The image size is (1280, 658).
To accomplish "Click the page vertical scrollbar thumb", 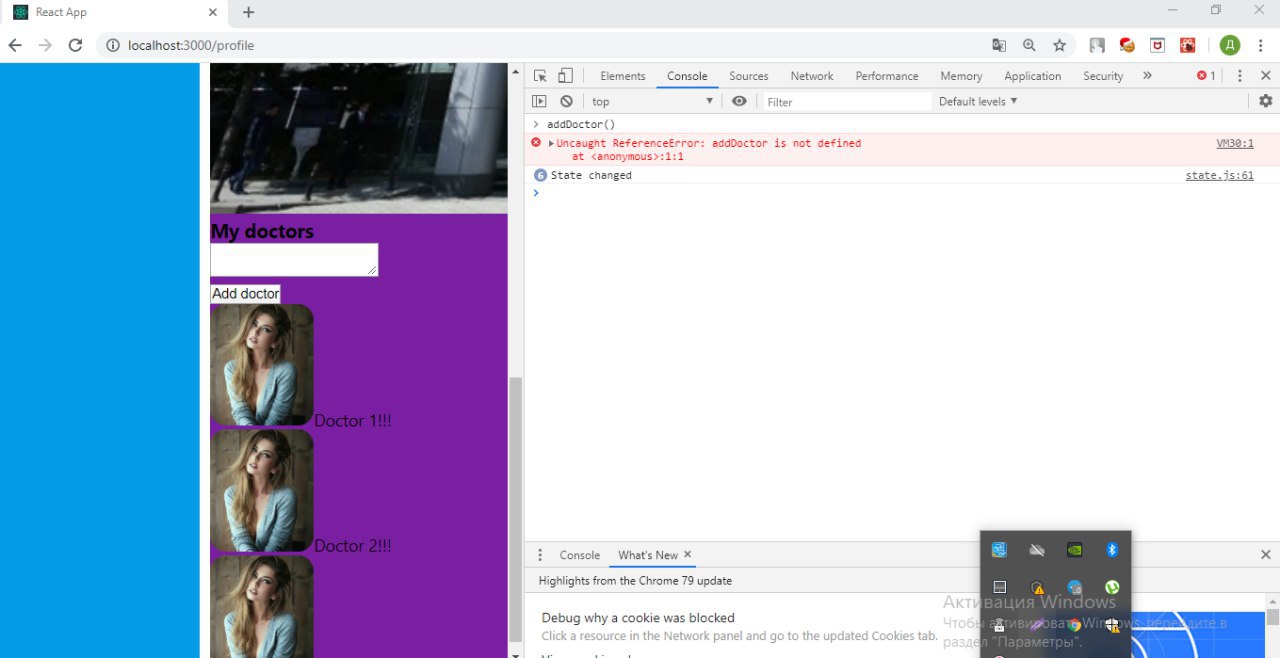I will tap(516, 509).
